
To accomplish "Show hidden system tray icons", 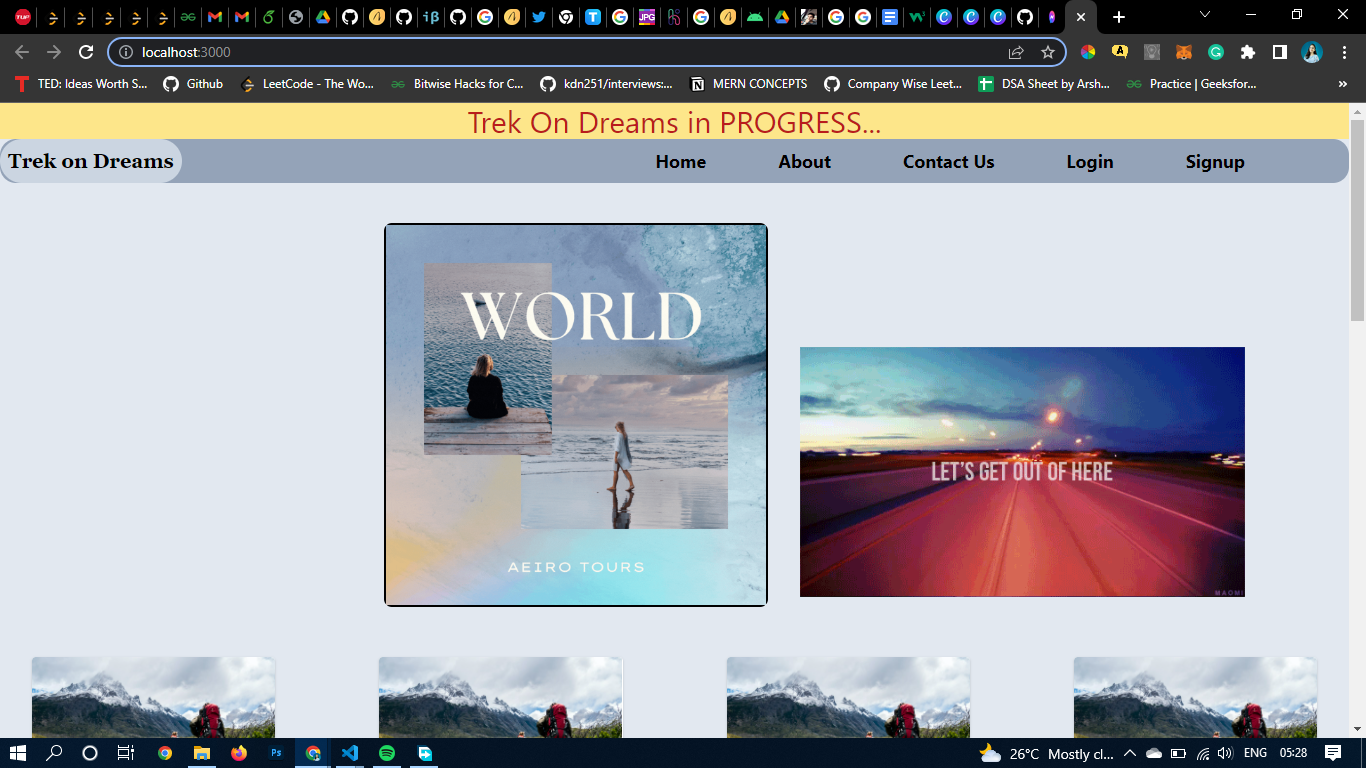I will (x=1129, y=753).
